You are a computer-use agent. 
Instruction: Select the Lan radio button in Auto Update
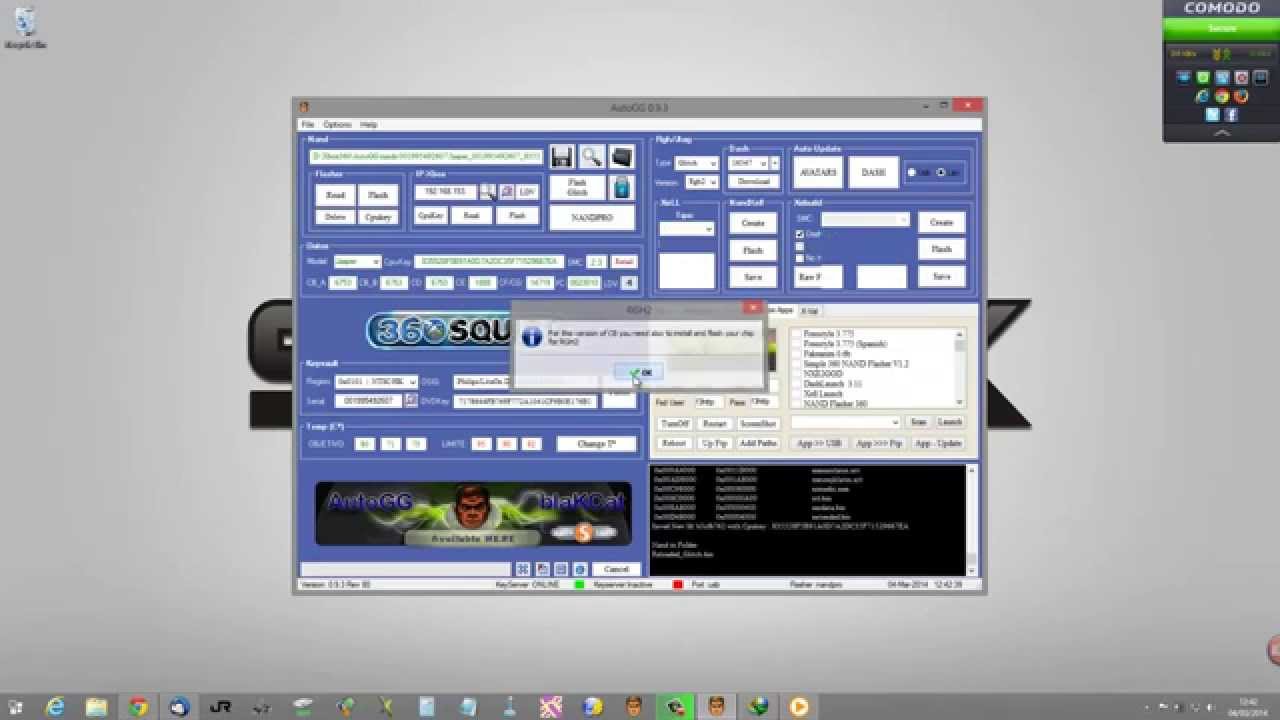(941, 172)
